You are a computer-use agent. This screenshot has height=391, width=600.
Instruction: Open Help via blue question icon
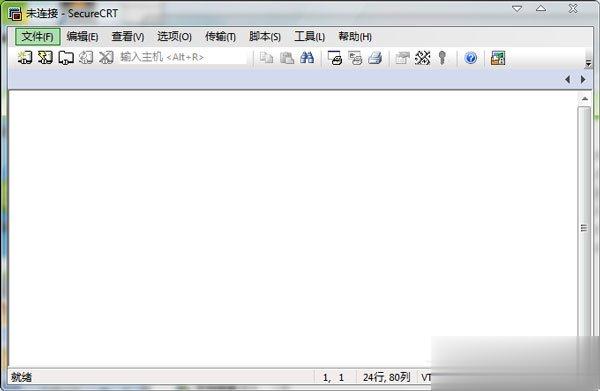coord(471,58)
